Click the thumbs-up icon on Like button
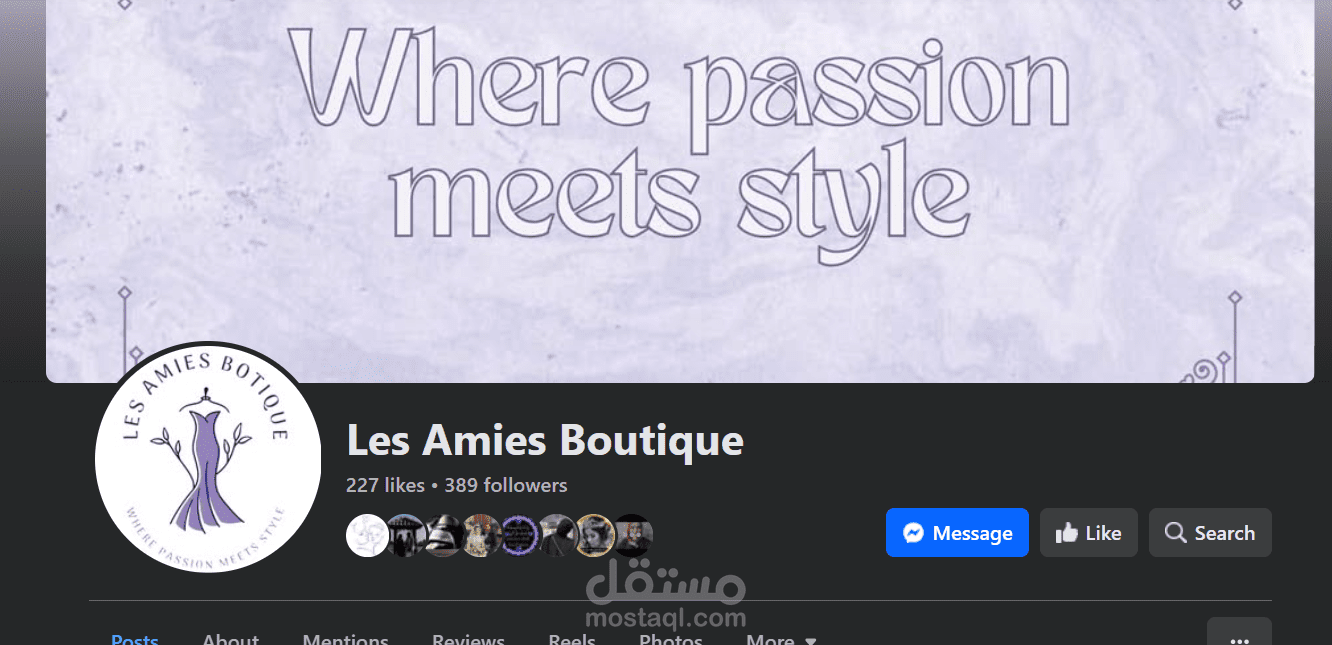This screenshot has width=1332, height=645. (x=1066, y=533)
